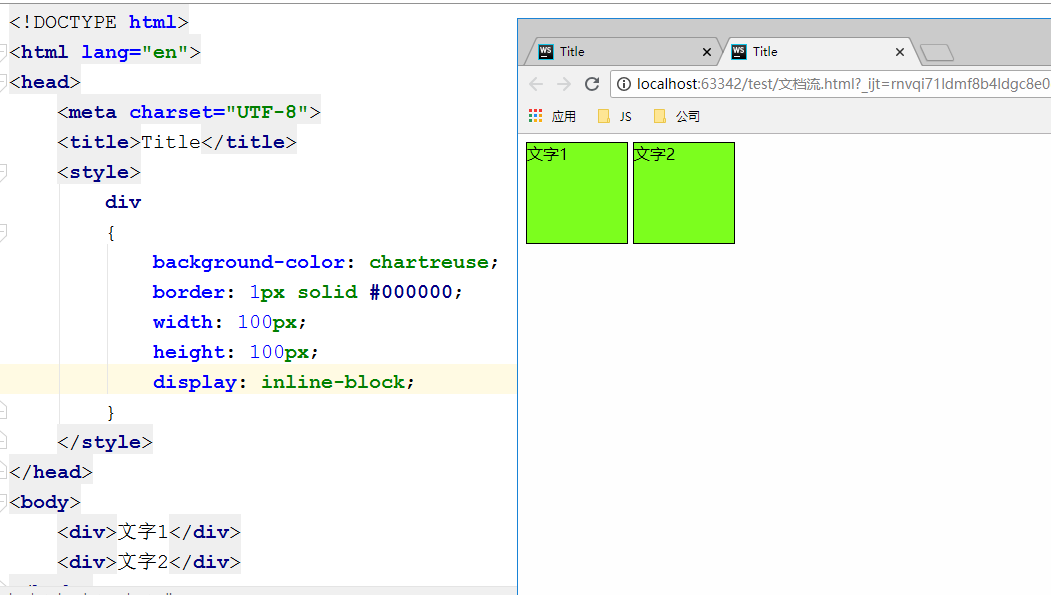The image size is (1051, 595).
Task: Click the lang="en" attribute
Action: 135,52
